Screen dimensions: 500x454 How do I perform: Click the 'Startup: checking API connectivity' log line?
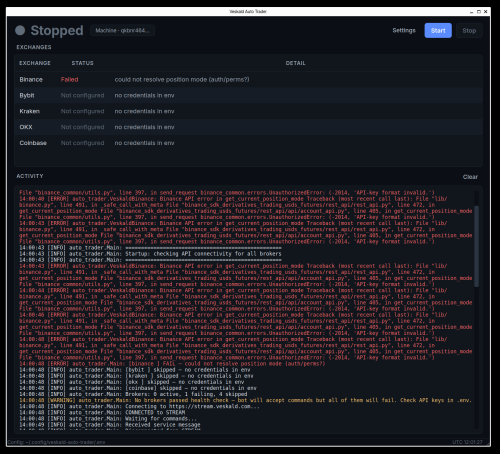point(150,254)
